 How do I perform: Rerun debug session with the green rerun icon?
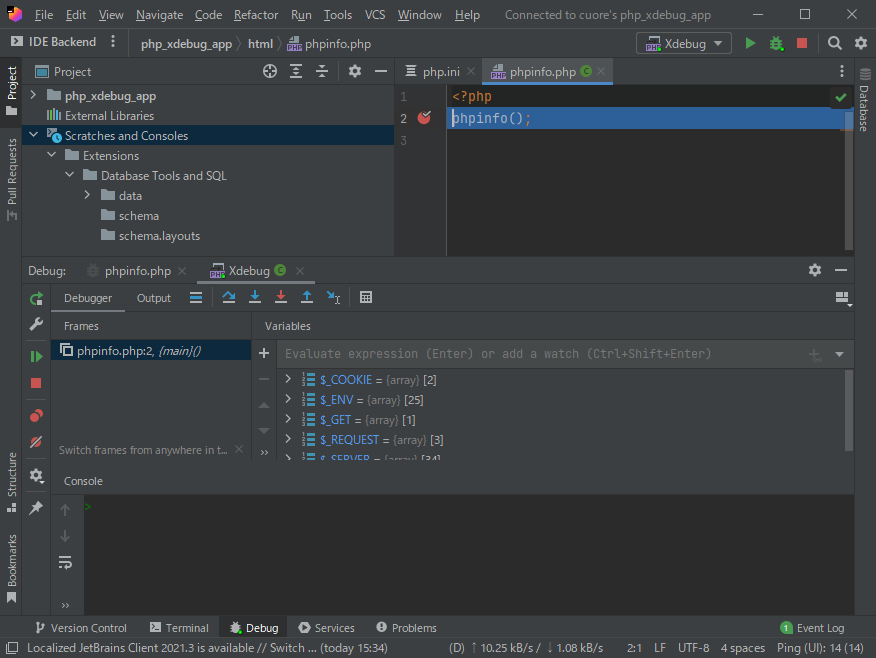[x=36, y=298]
